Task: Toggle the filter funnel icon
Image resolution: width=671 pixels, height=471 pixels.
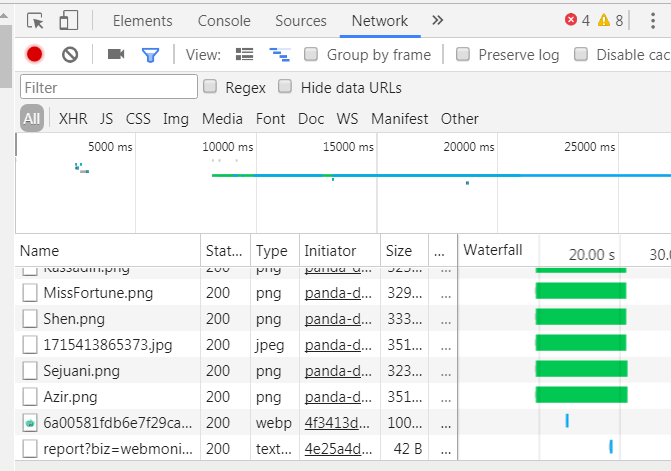Action: (x=150, y=55)
